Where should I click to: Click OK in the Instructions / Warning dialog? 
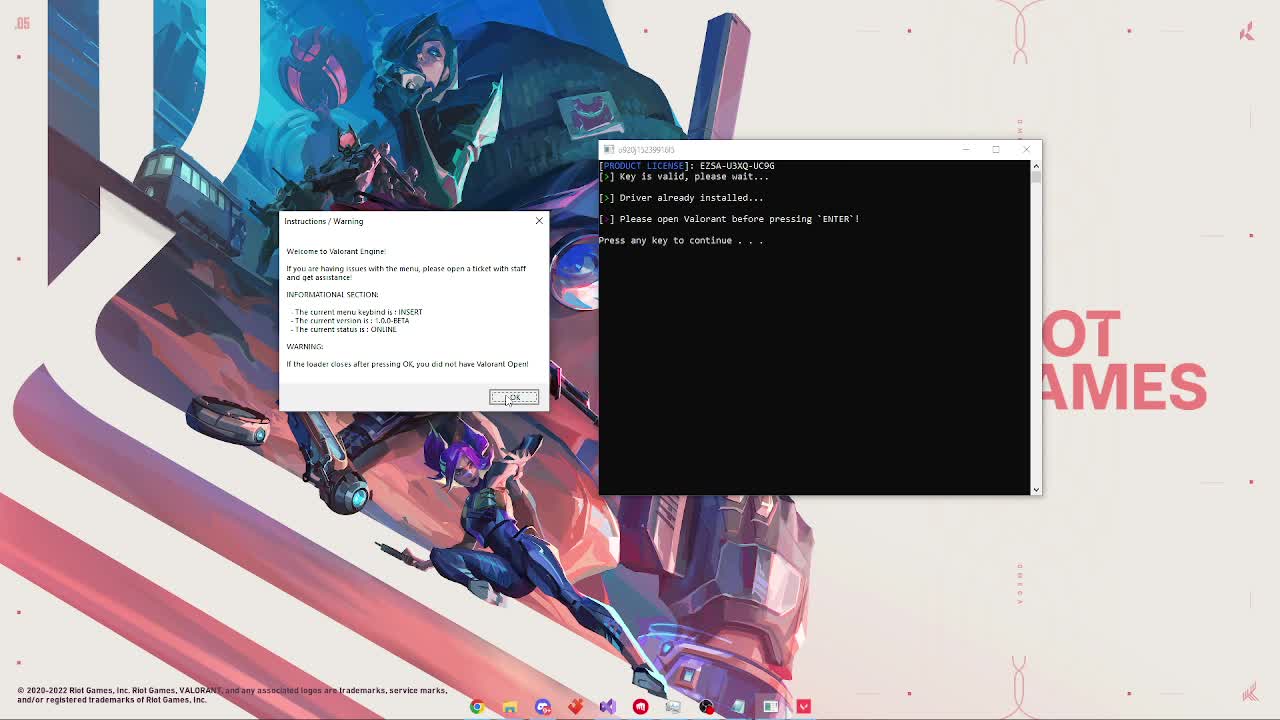click(513, 397)
